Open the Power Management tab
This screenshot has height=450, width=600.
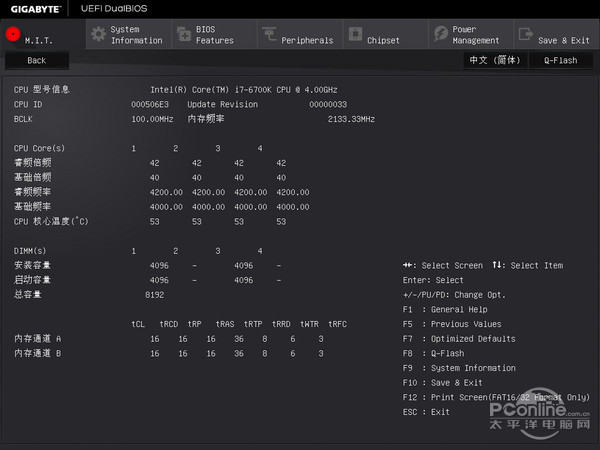[x=478, y=35]
